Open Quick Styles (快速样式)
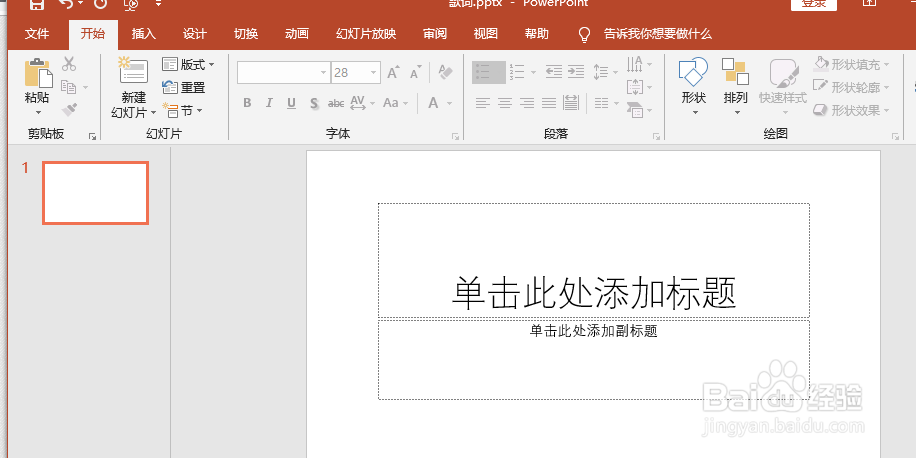This screenshot has width=916, height=458. pos(783,85)
